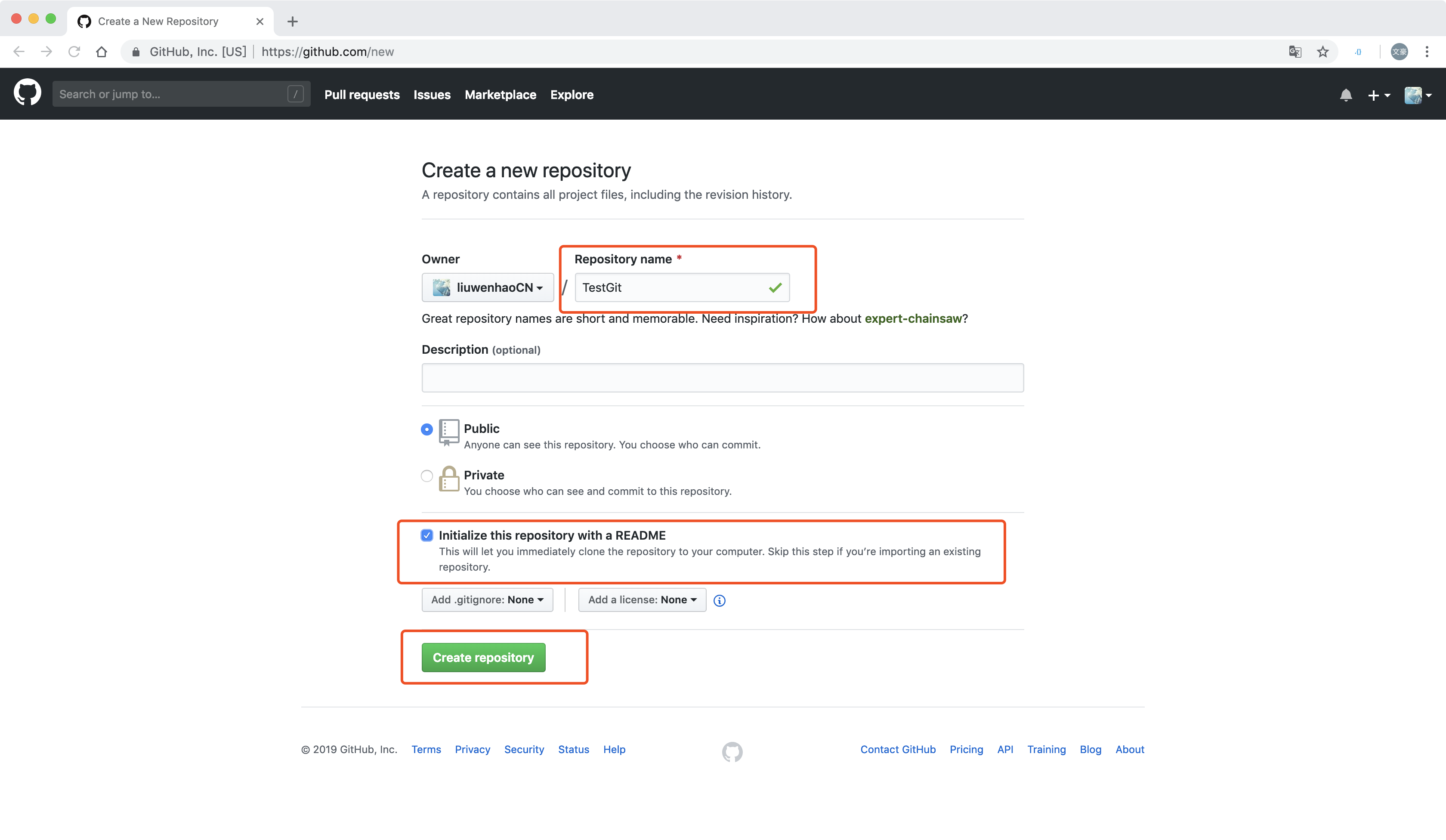Open Issues in the navbar
Viewport: 1446px width, 840px height.
pyautogui.click(x=432, y=95)
